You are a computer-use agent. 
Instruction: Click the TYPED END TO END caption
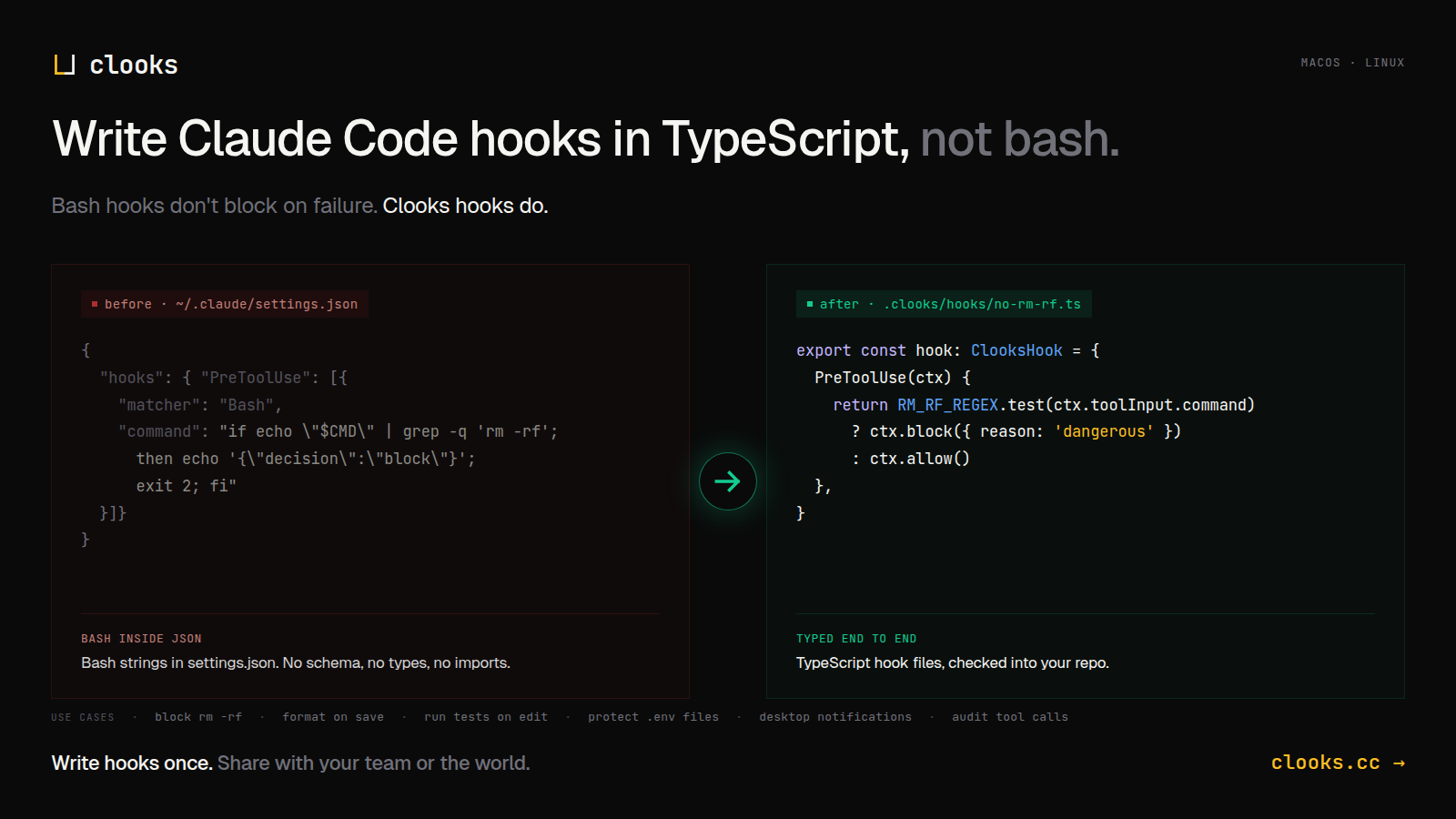coord(856,639)
